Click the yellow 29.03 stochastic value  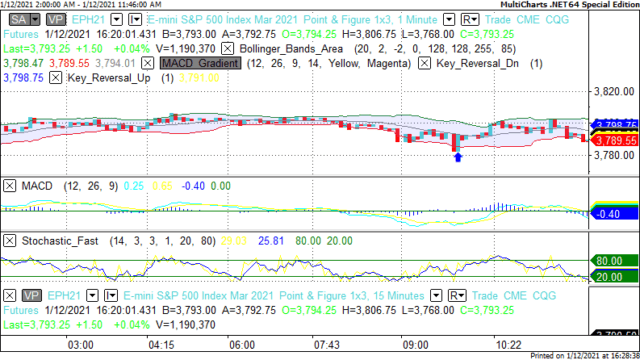pos(234,241)
